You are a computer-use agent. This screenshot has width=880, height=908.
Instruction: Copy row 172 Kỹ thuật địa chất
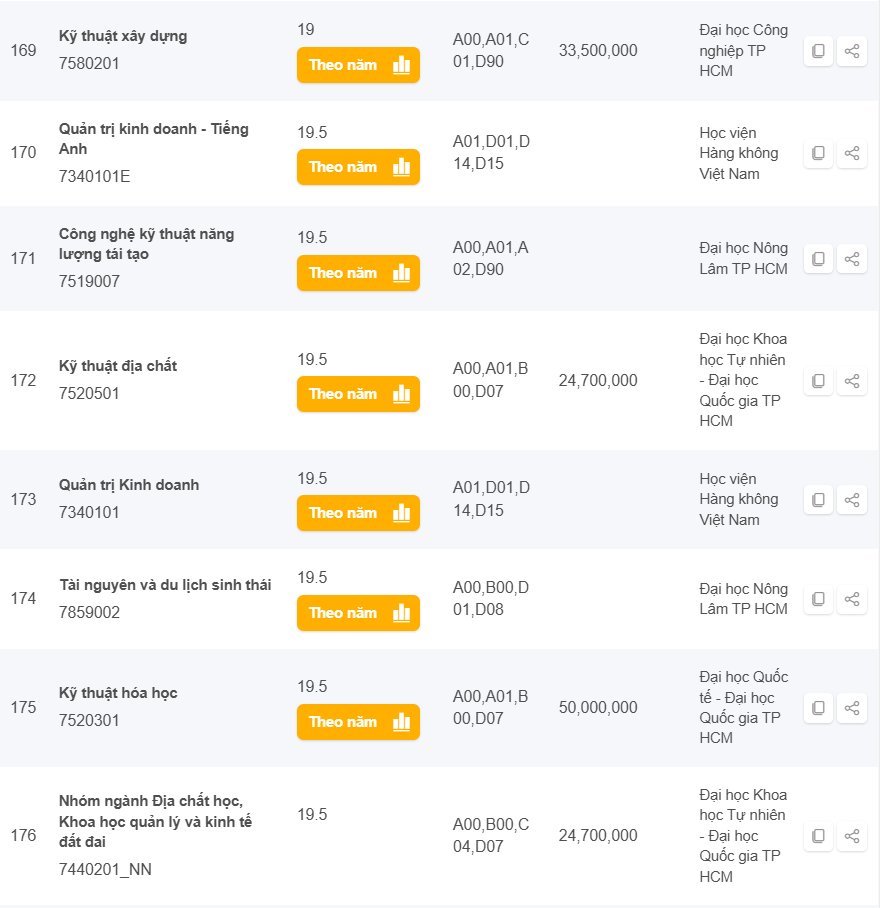(x=818, y=381)
